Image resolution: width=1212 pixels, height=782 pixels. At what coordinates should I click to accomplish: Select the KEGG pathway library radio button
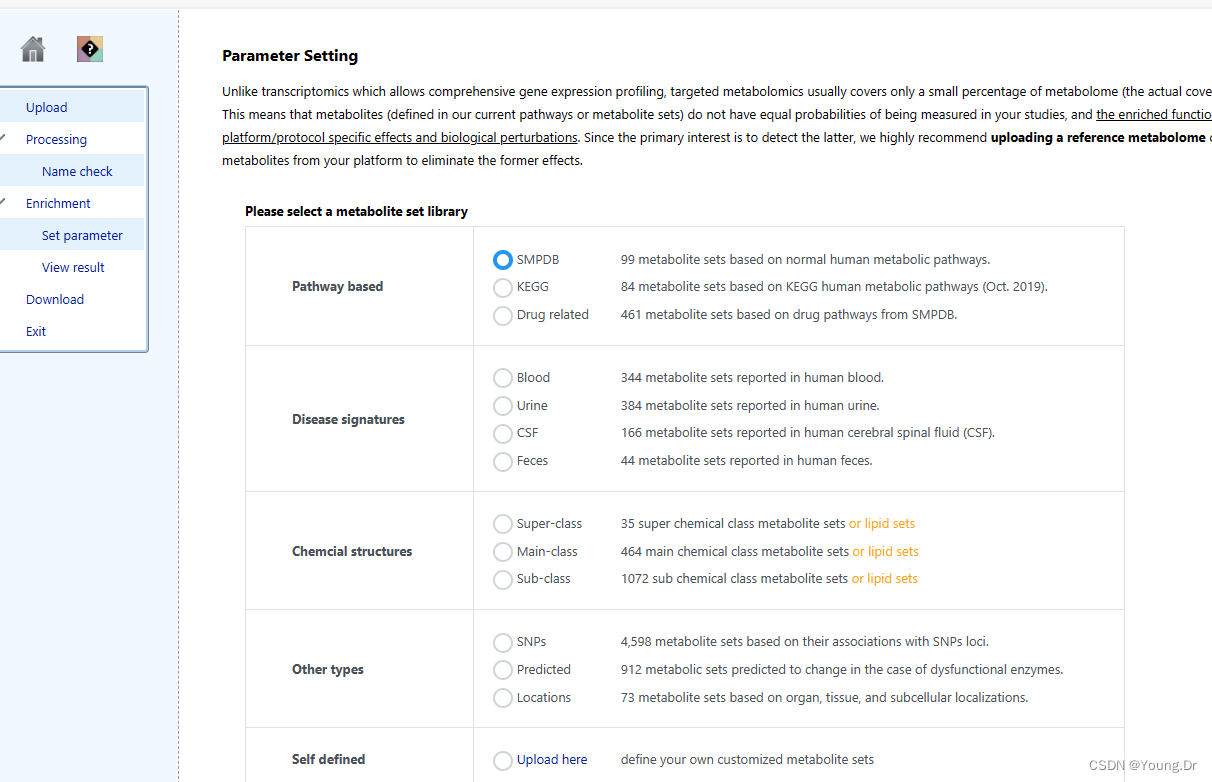pos(503,288)
